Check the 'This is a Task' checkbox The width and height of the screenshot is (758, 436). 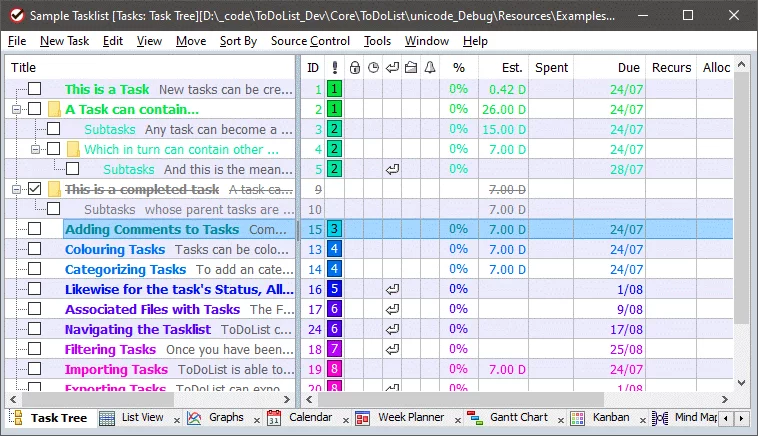coord(35,89)
